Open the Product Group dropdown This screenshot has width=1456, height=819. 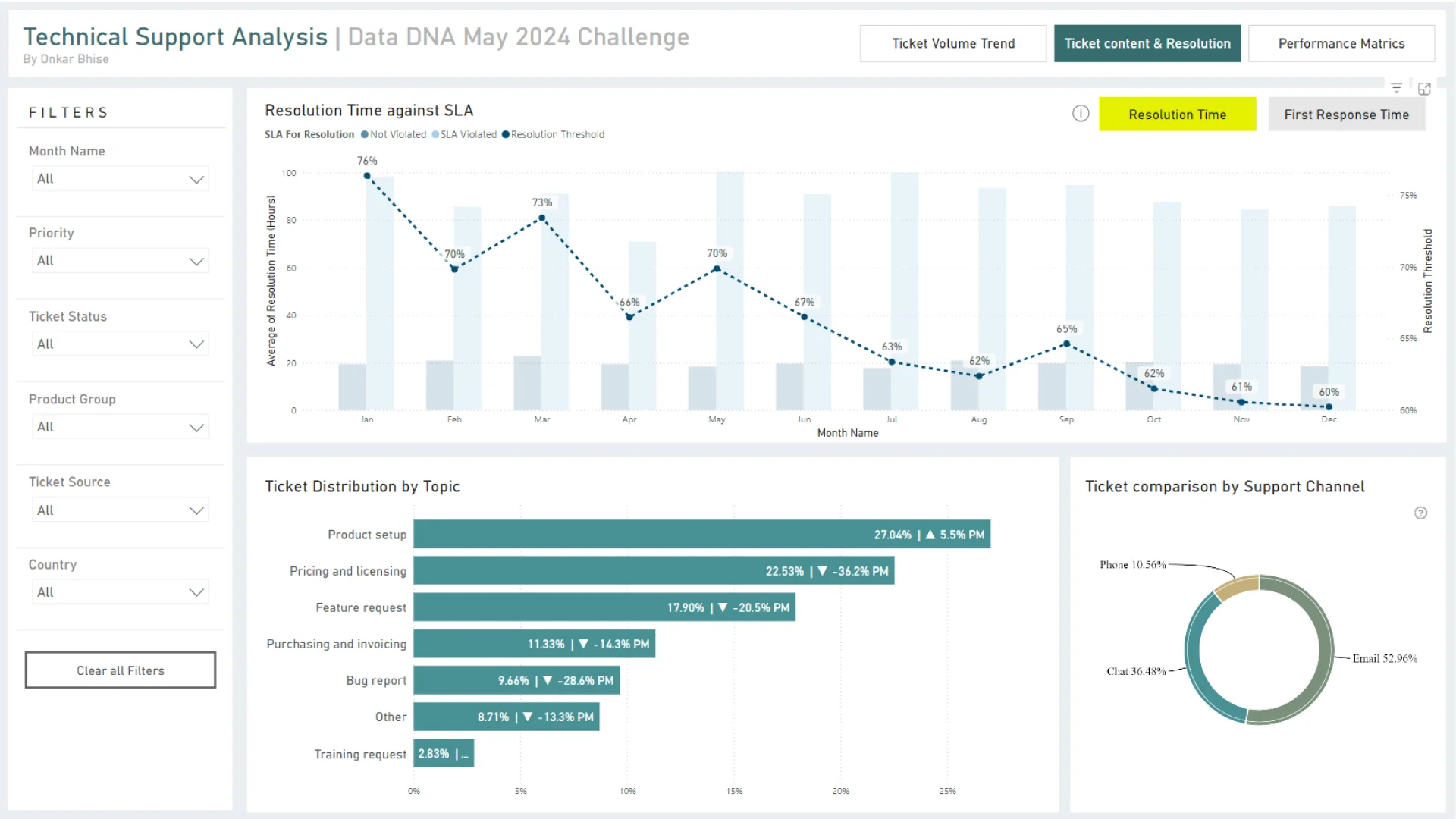tap(121, 427)
